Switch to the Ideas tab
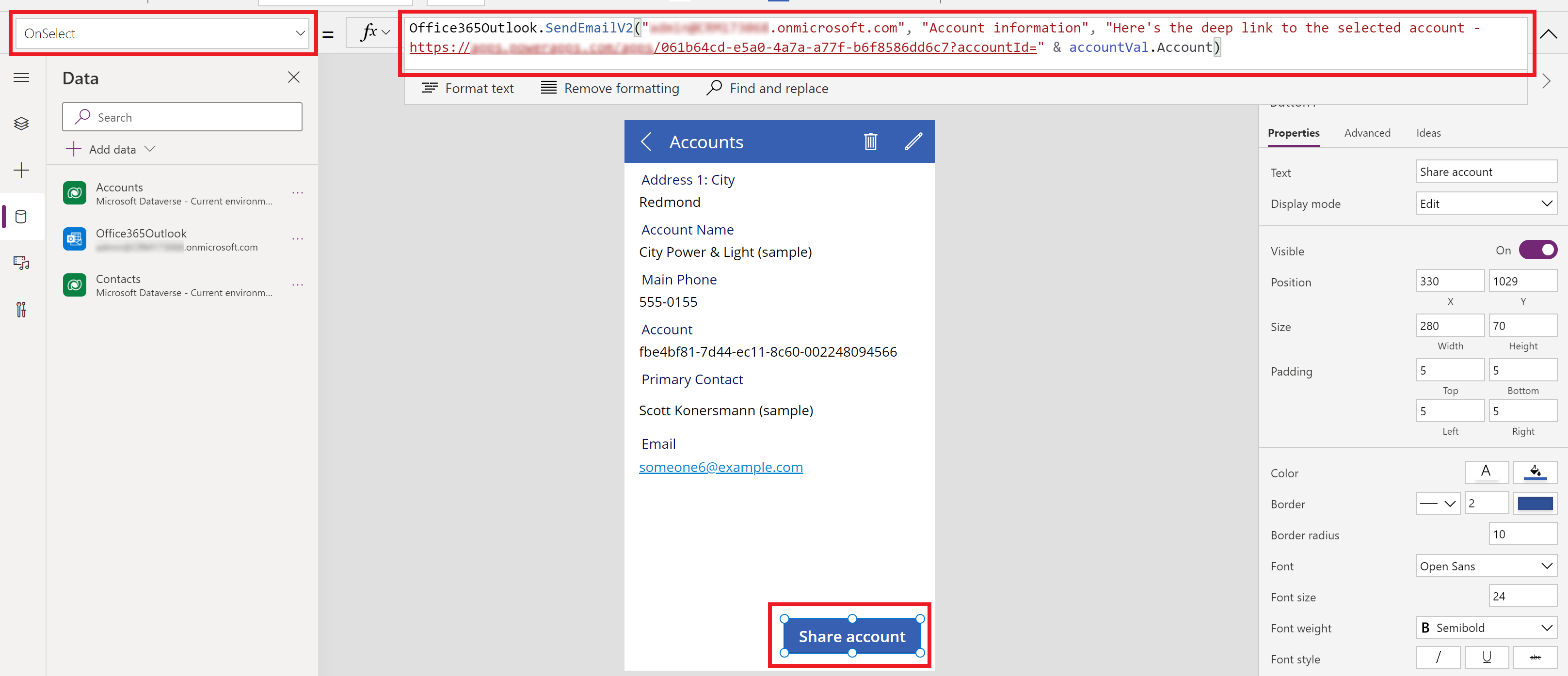This screenshot has width=1568, height=676. pos(1428,133)
